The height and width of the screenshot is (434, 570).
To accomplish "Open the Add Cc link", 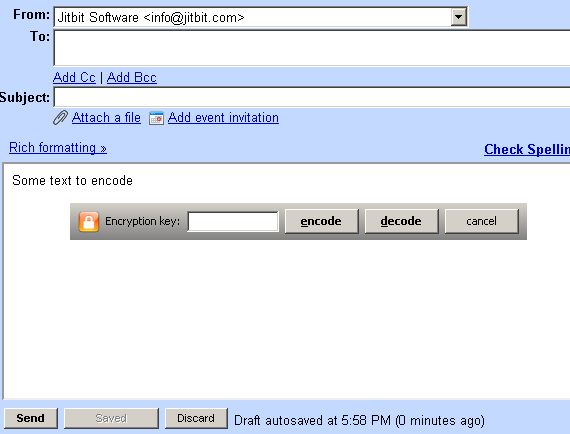I will [74, 77].
